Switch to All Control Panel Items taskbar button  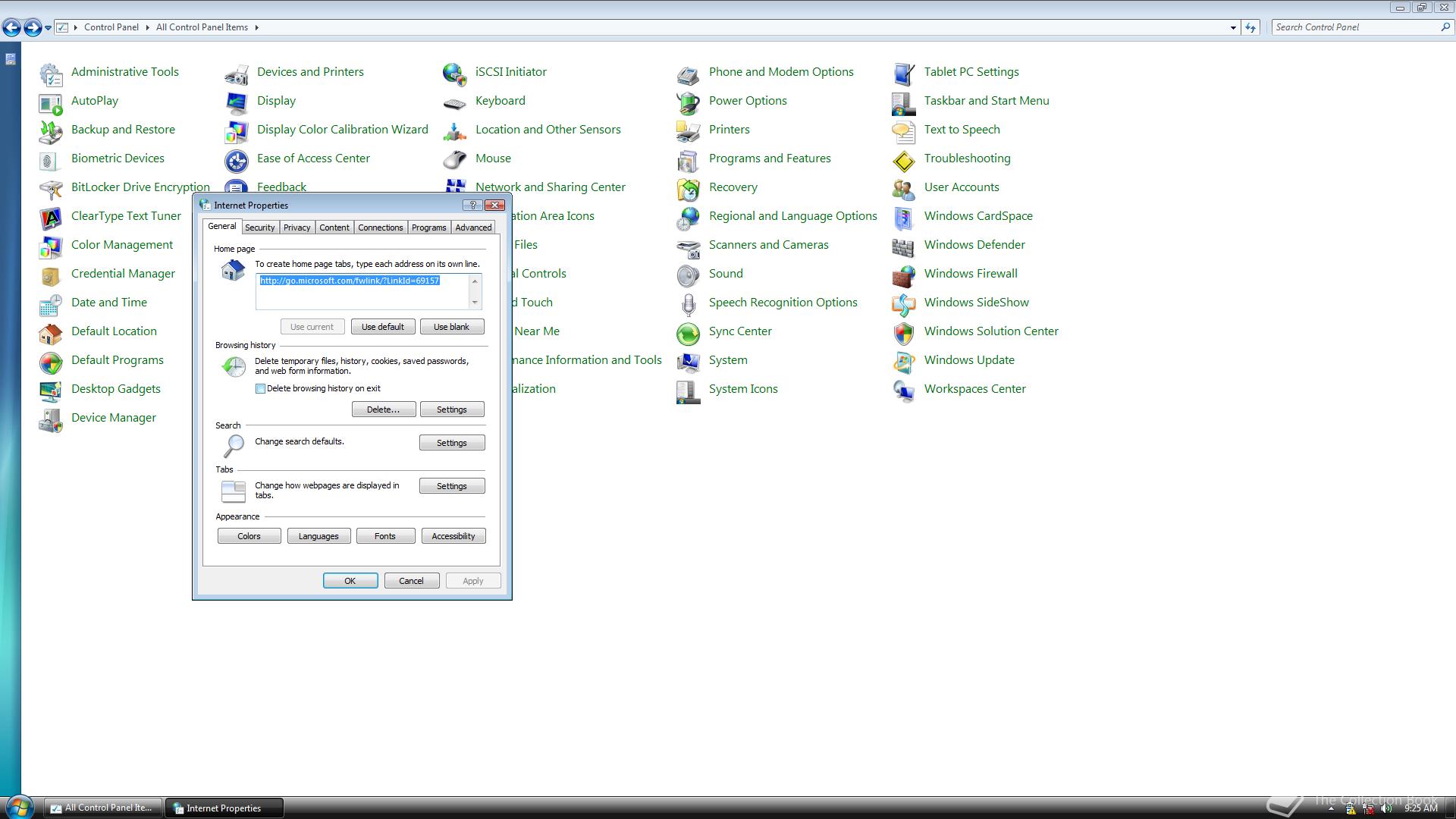click(x=103, y=808)
